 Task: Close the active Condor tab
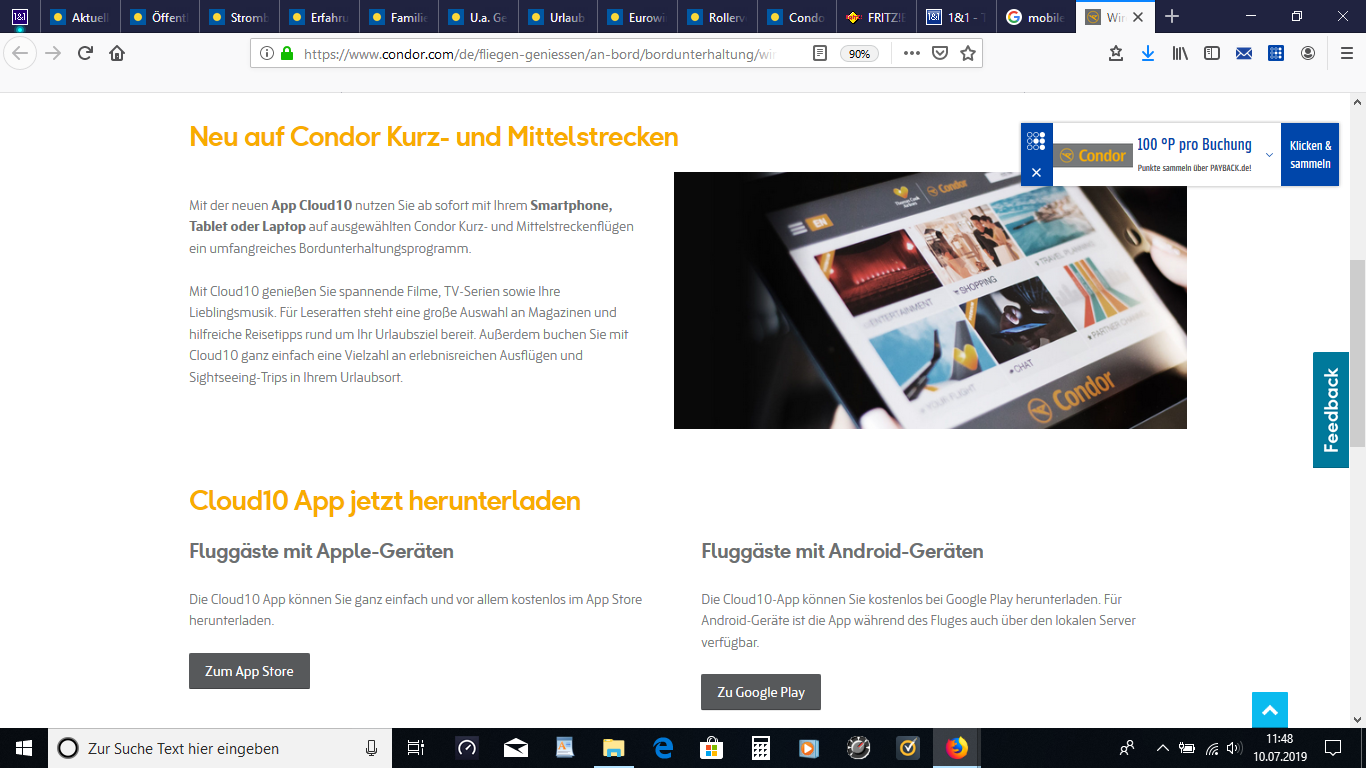[x=1138, y=17]
